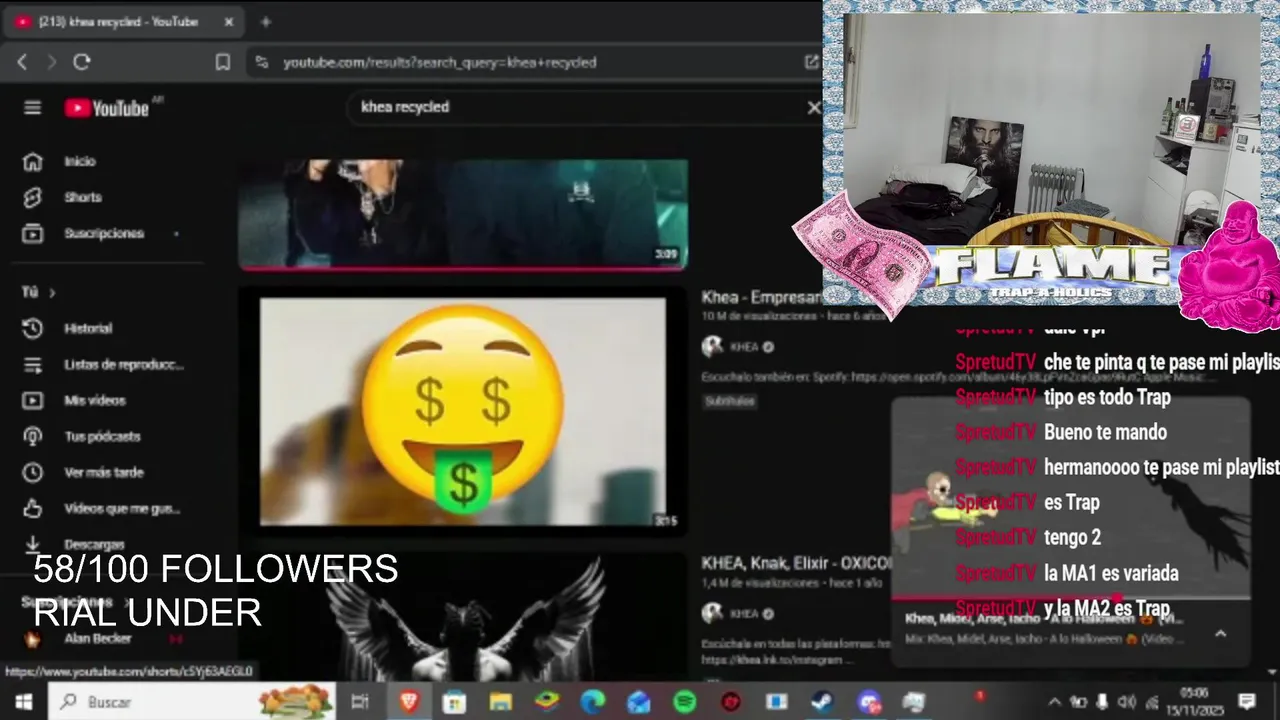Screen dimensions: 1280x720
Task: Click the home icon next to Inicio
Action: pyautogui.click(x=33, y=161)
